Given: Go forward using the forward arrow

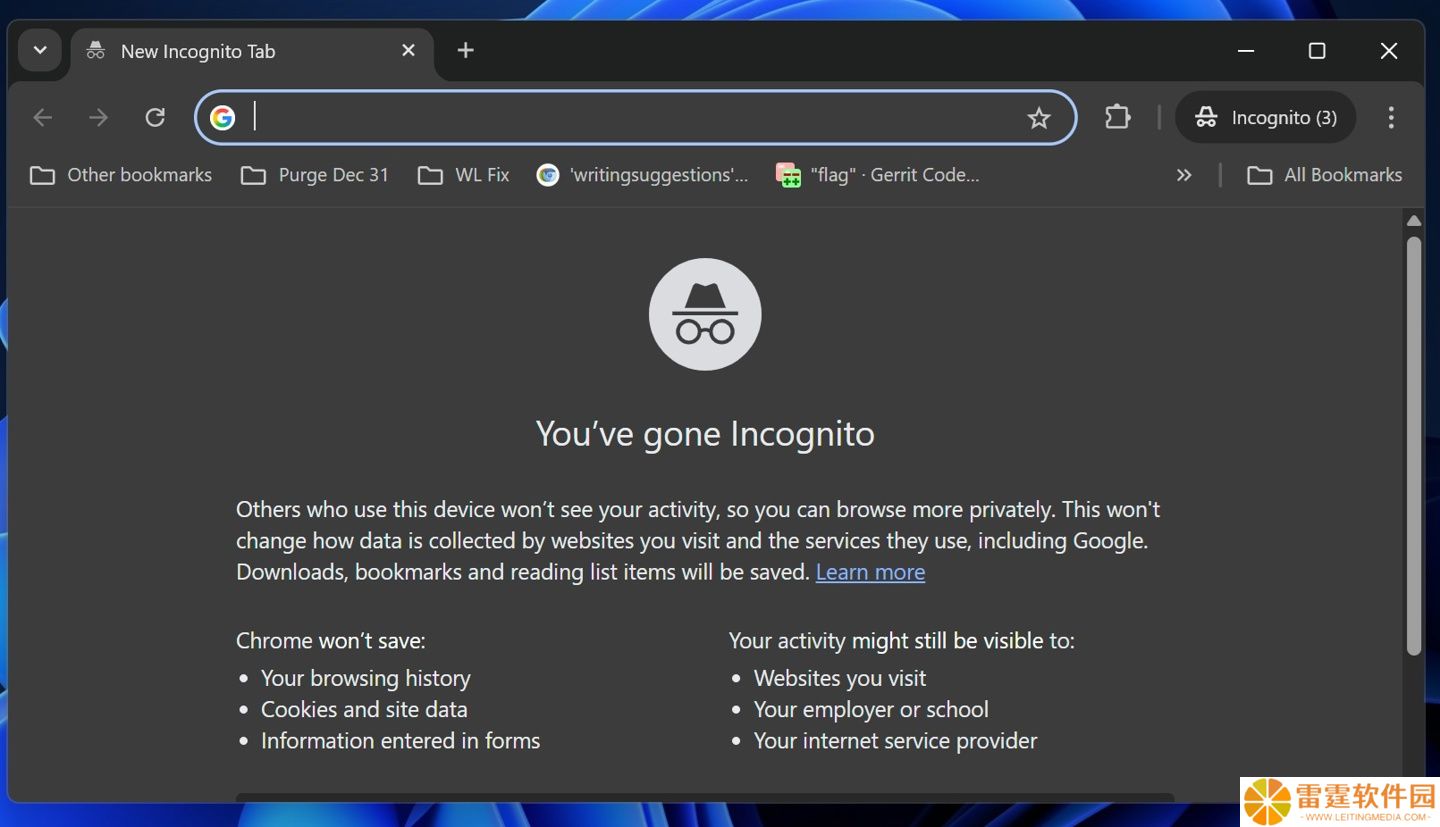Looking at the screenshot, I should 98,118.
